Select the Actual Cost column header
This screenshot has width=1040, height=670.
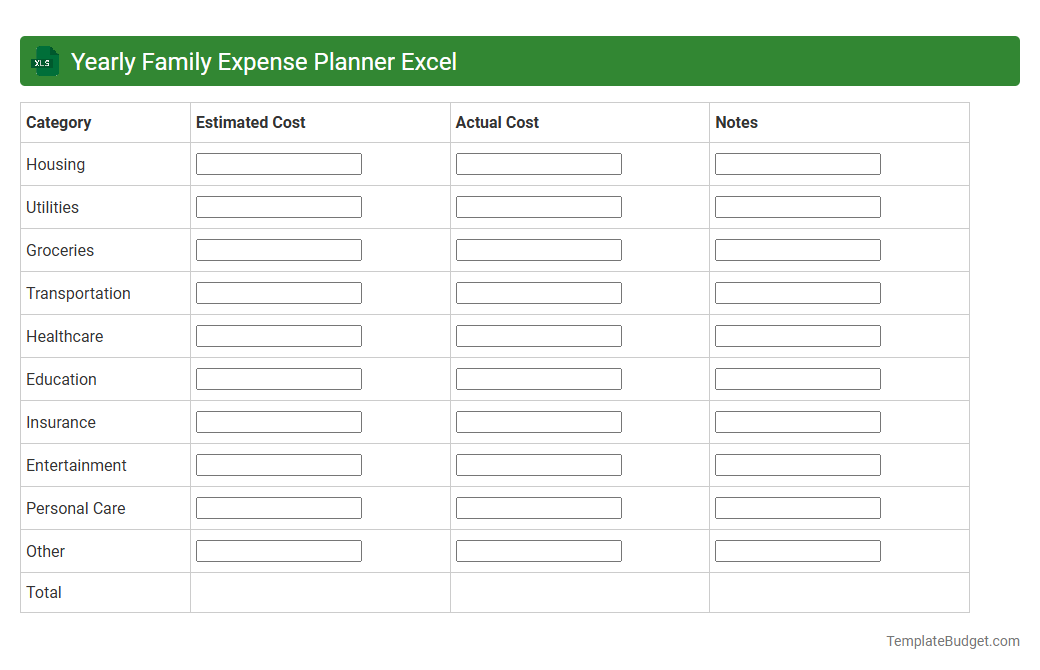coord(497,122)
